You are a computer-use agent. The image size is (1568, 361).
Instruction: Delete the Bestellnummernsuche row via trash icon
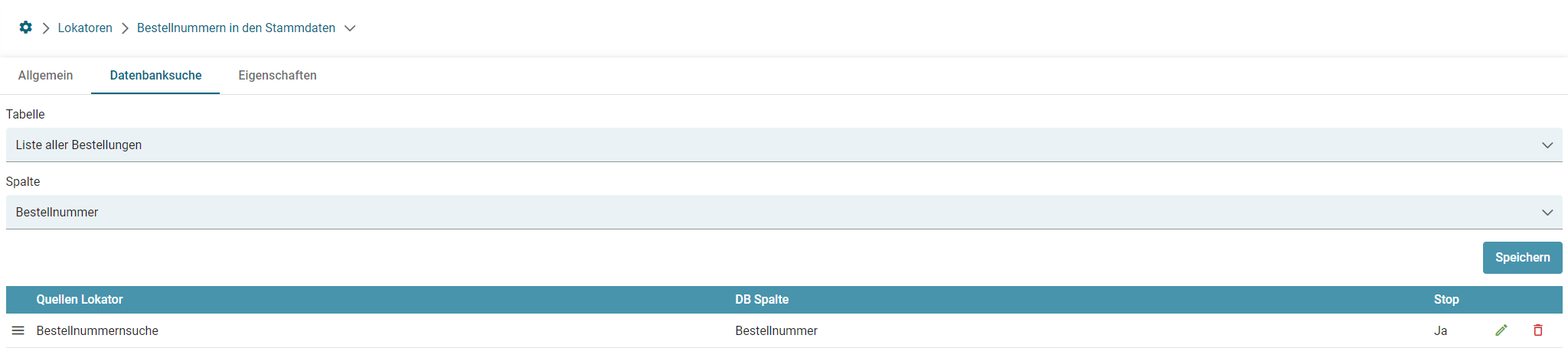pos(1537,330)
